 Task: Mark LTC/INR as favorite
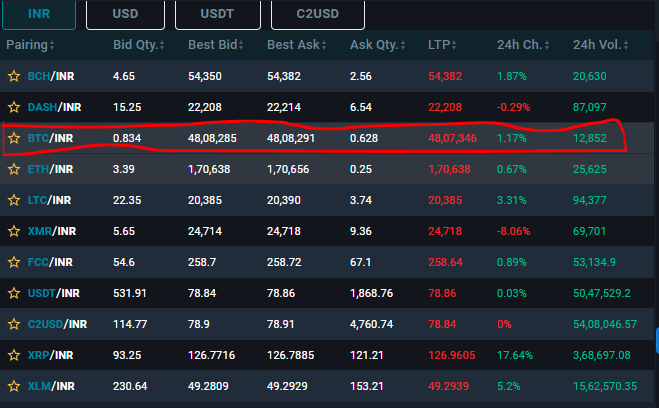click(14, 200)
